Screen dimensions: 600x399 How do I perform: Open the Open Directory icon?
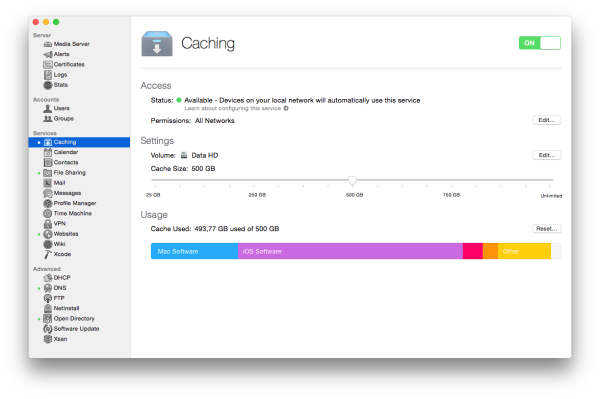point(47,319)
